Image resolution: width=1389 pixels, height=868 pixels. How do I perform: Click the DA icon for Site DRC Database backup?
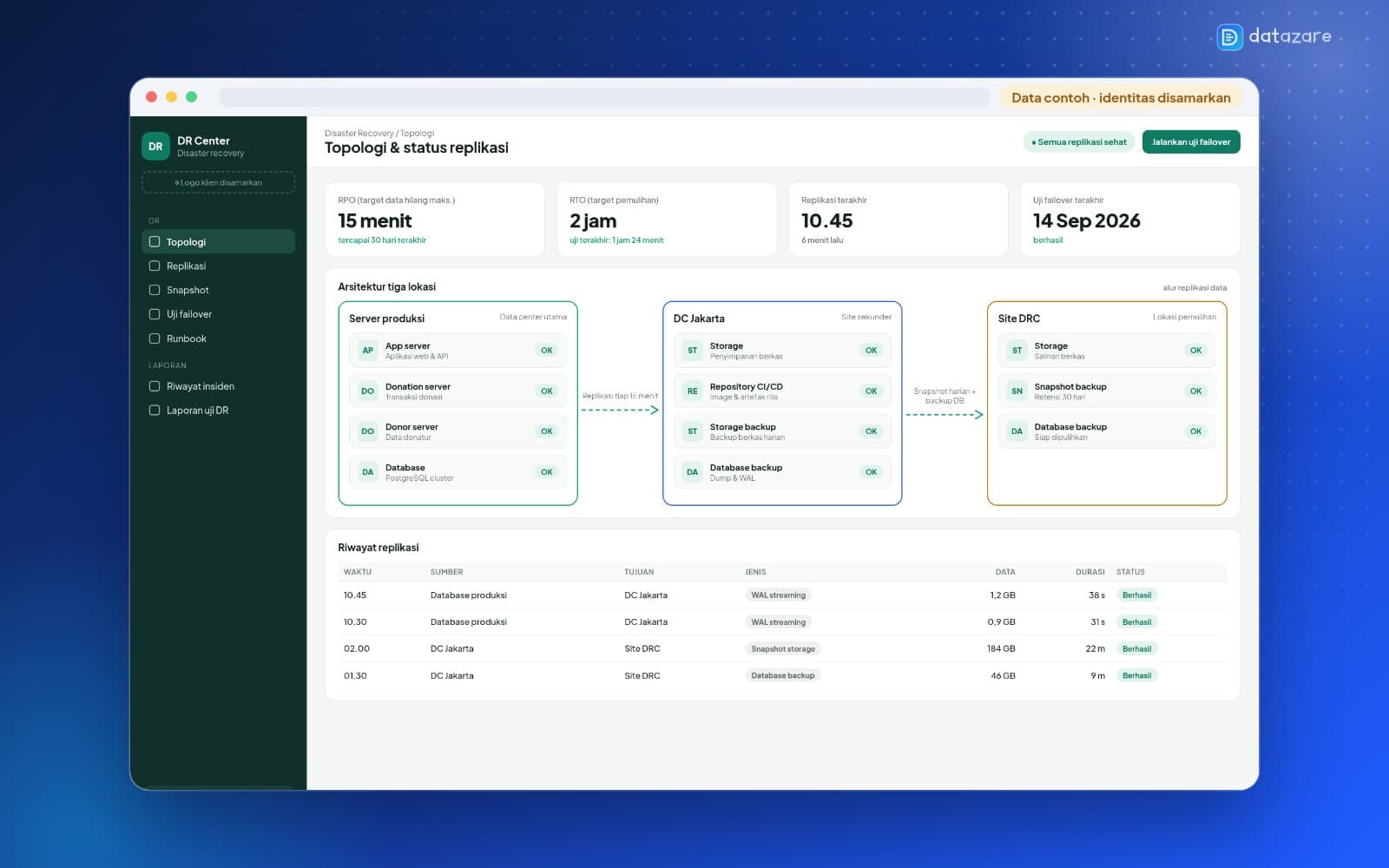(1017, 431)
